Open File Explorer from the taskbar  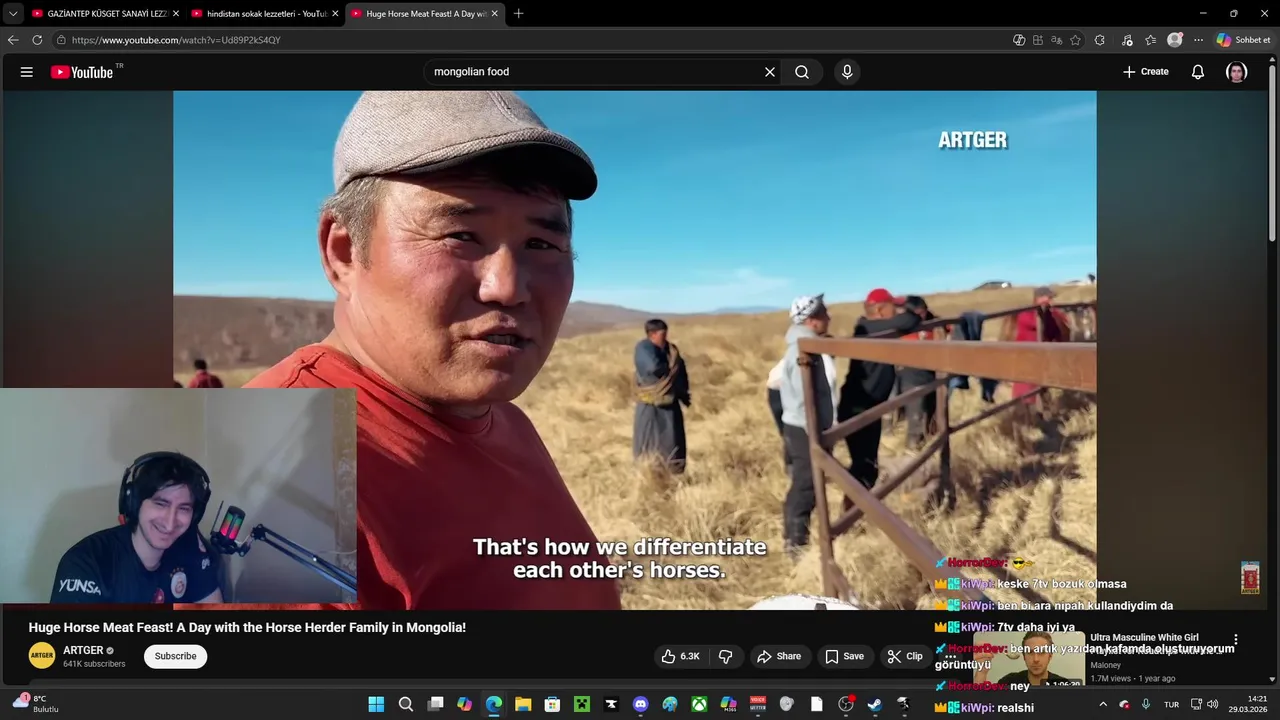523,704
